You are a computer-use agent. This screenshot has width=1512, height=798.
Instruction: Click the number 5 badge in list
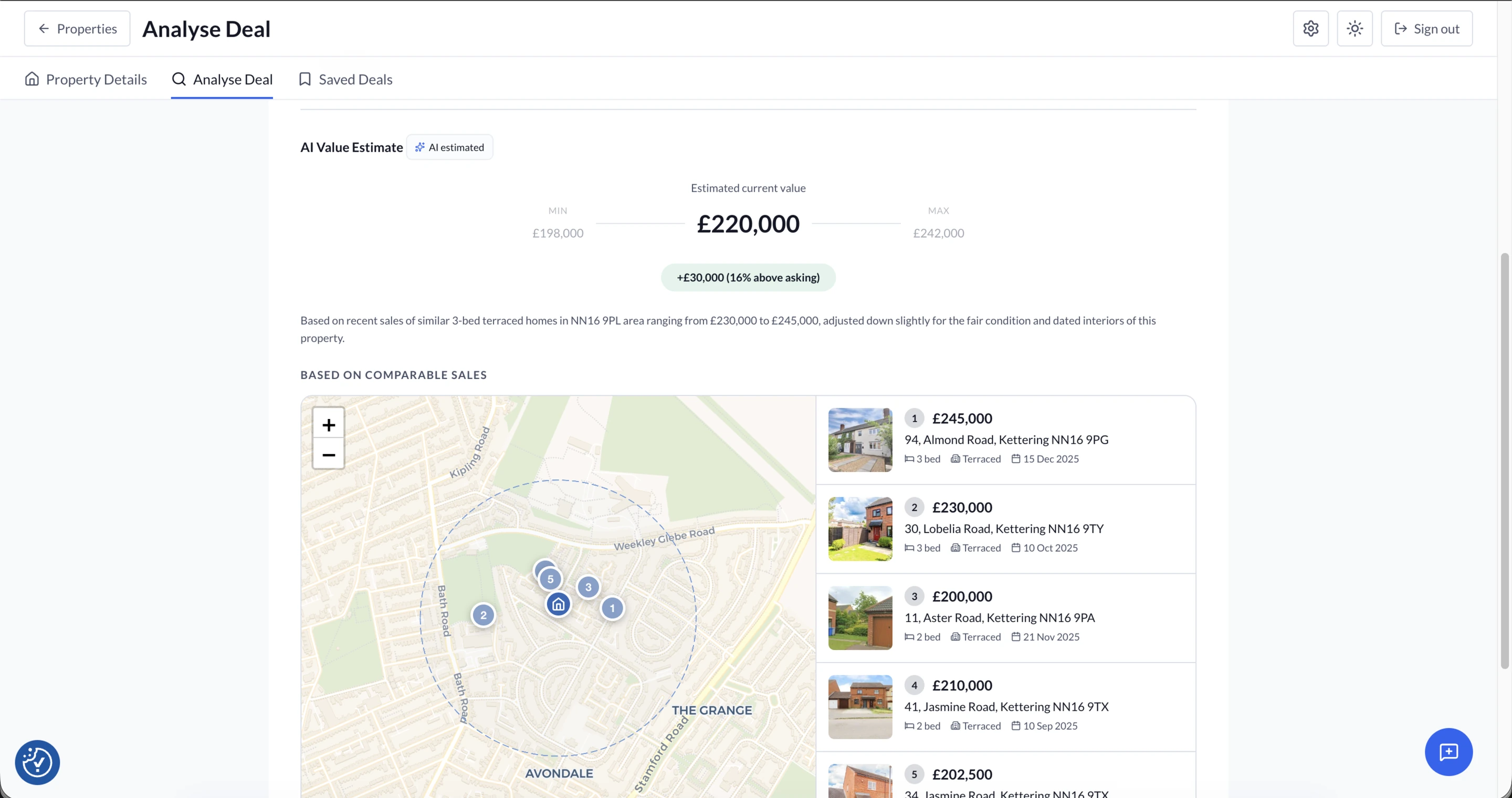pos(915,774)
